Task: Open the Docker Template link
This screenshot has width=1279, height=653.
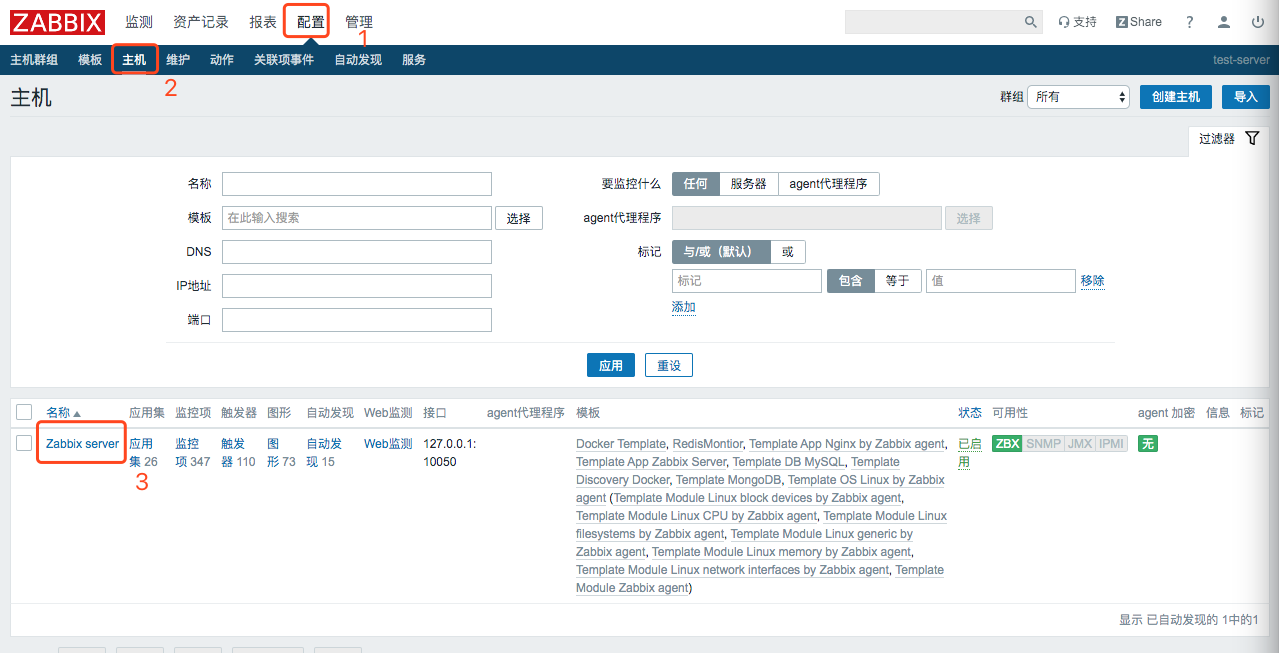Action: point(621,444)
